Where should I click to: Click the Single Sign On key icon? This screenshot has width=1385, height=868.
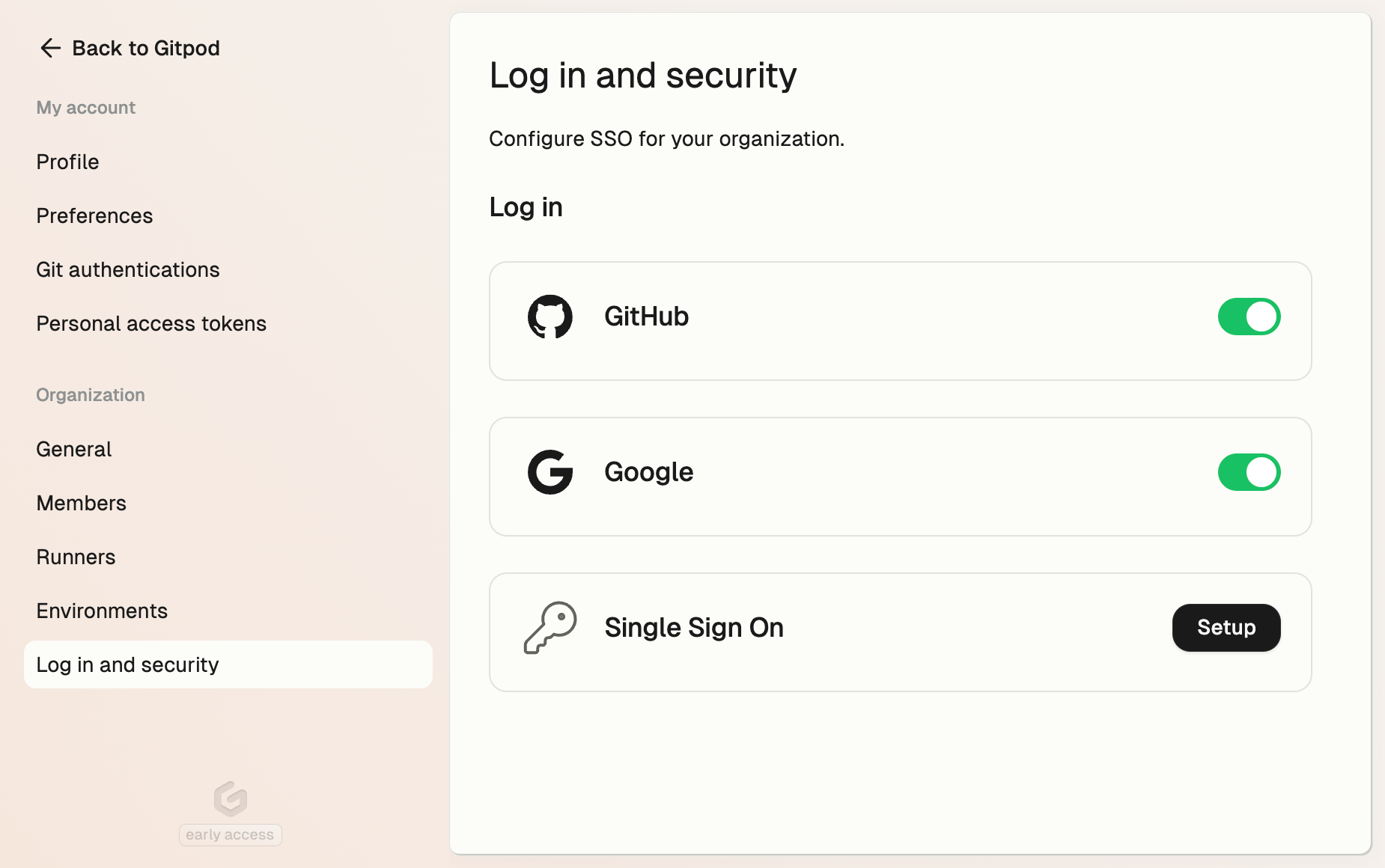(550, 628)
